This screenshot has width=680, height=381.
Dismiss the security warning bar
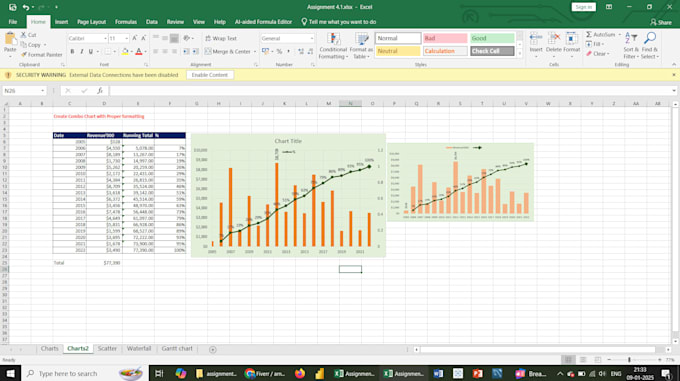pyautogui.click(x=673, y=75)
